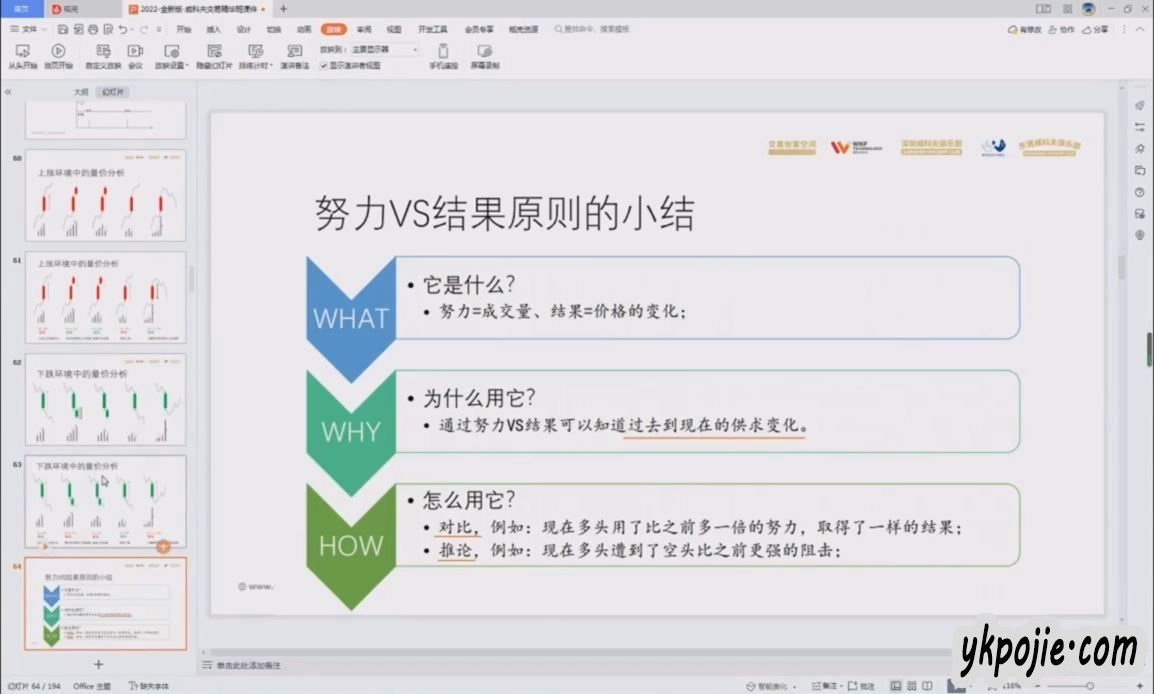Viewport: 1154px width, 694px height.
Task: Switch slide panel to Slides (幻灯片) view
Action: (115, 92)
